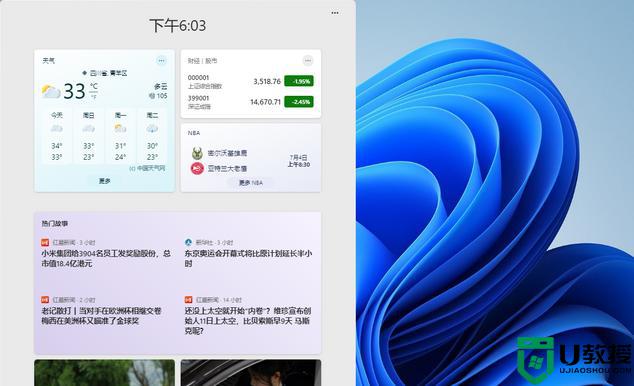Open the weather widget more options menu

click(x=161, y=61)
